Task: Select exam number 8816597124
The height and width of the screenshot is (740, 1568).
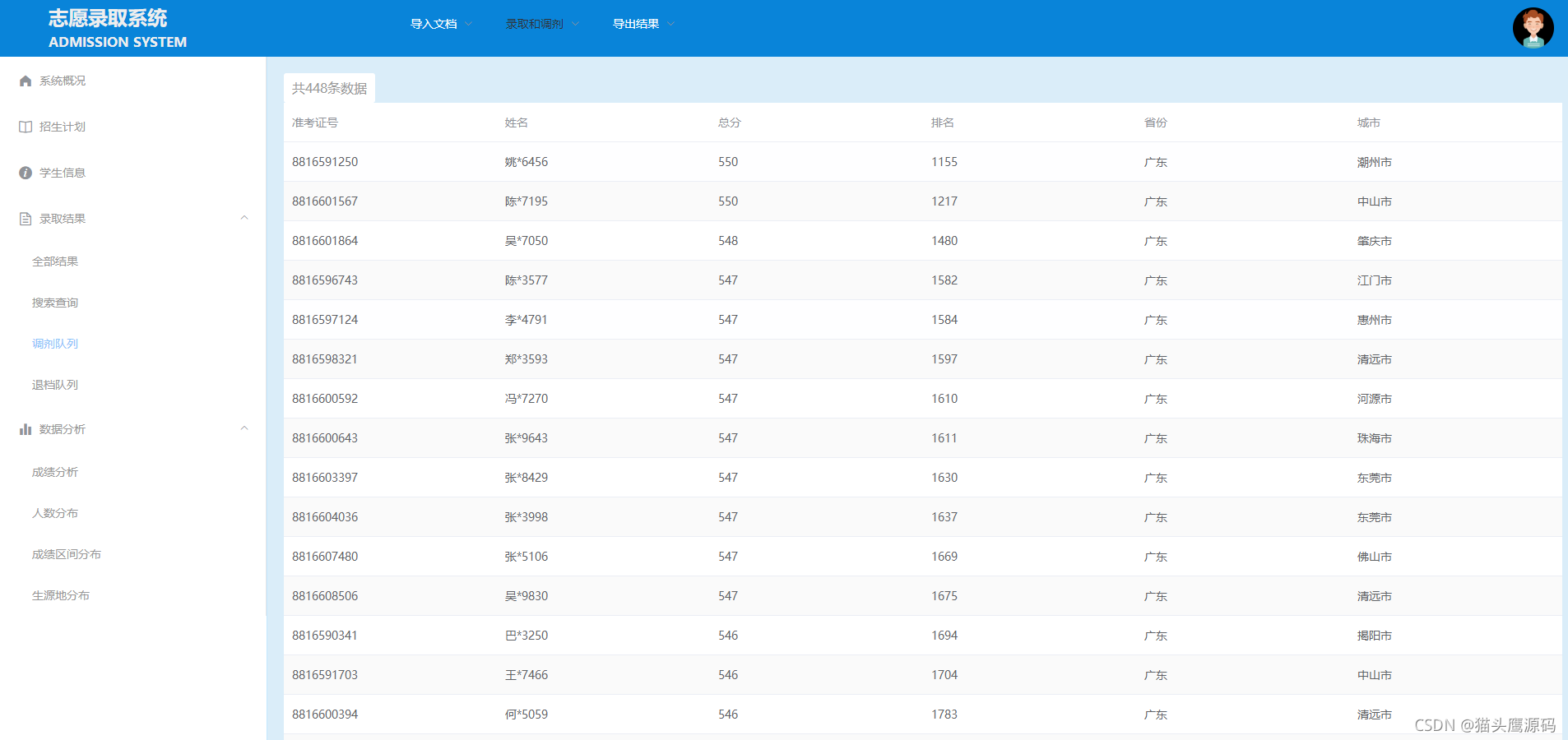Action: (x=325, y=320)
